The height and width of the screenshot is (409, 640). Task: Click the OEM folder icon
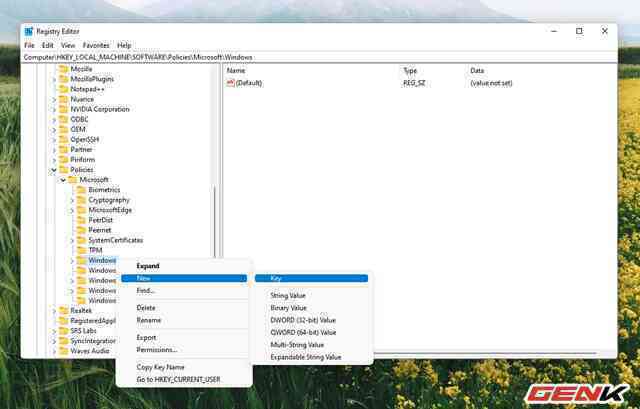pyautogui.click(x=64, y=129)
